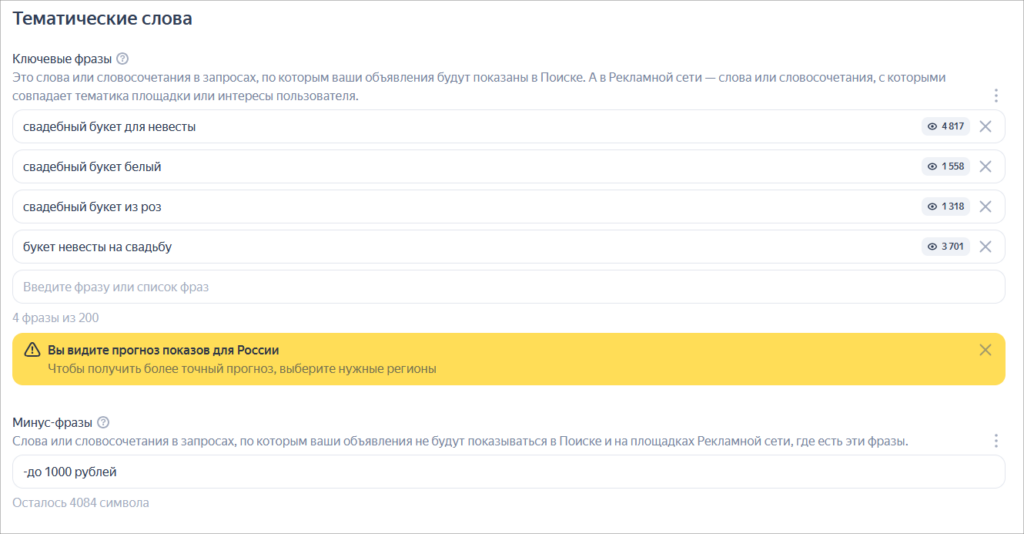Screen dimensions: 1024x534
Task: Click help icon next to Ключевые фразы
Action: click(x=123, y=59)
